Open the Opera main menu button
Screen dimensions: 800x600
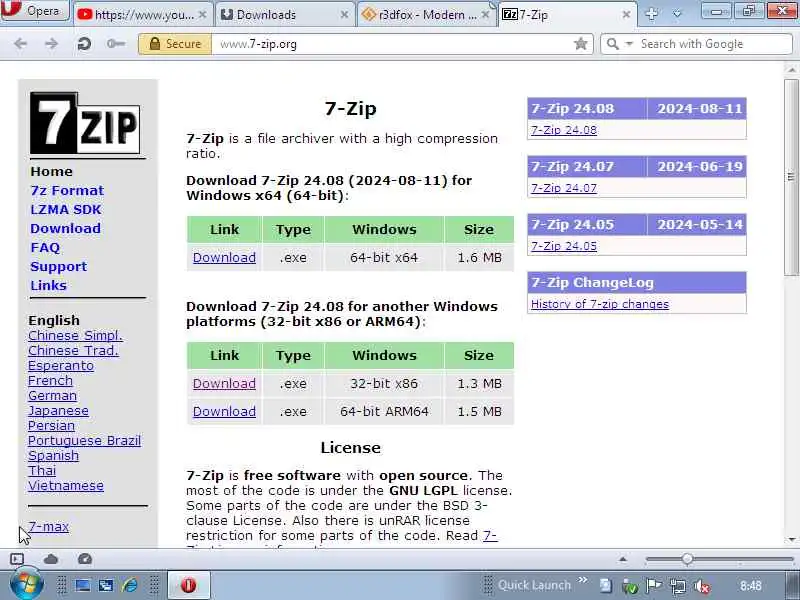pos(35,10)
